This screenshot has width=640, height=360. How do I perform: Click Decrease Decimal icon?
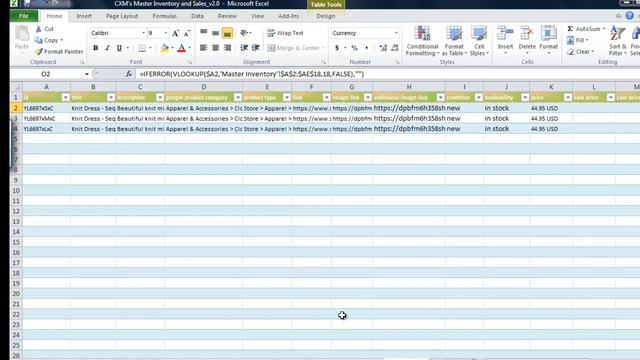pos(395,48)
